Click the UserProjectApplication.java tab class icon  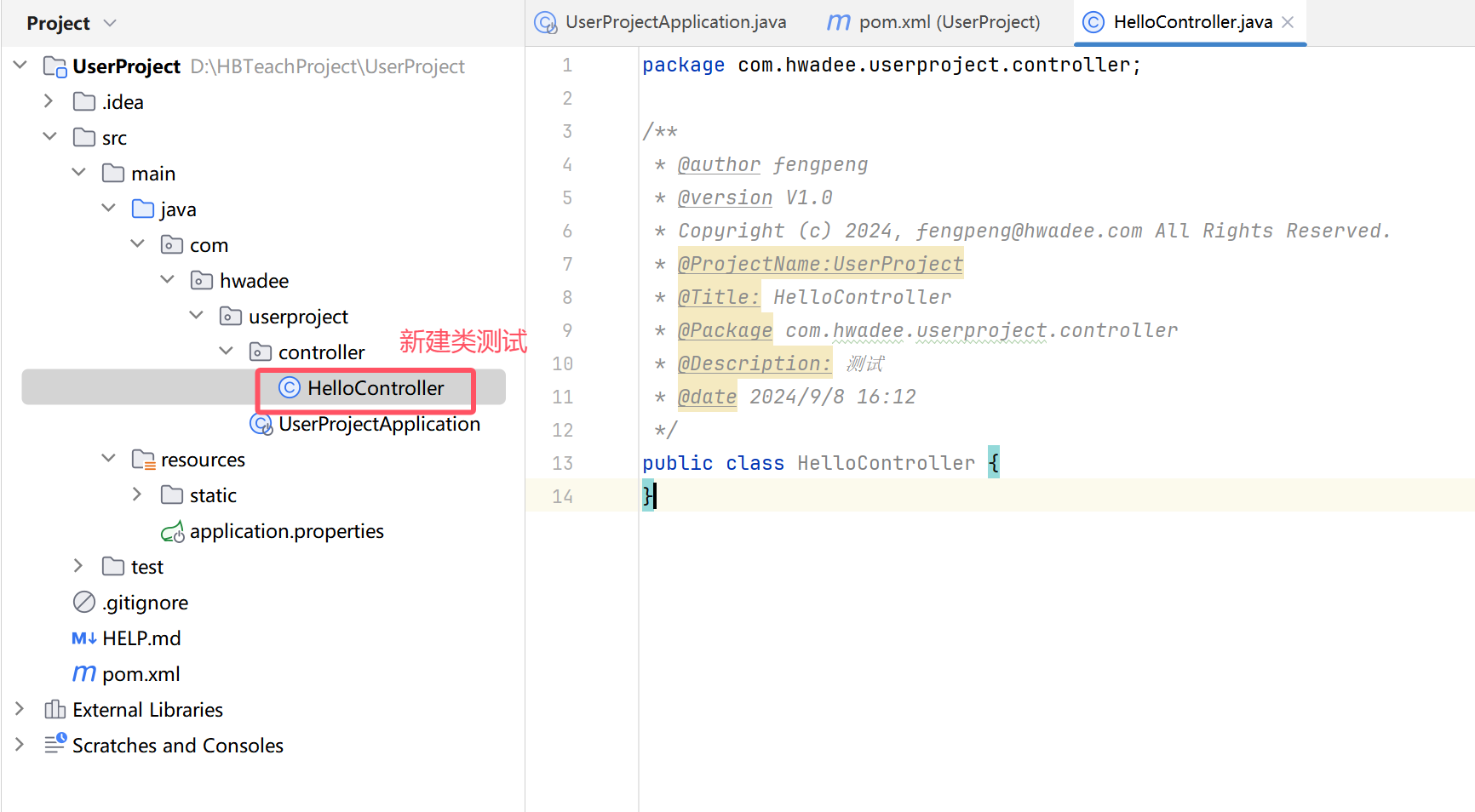546,22
